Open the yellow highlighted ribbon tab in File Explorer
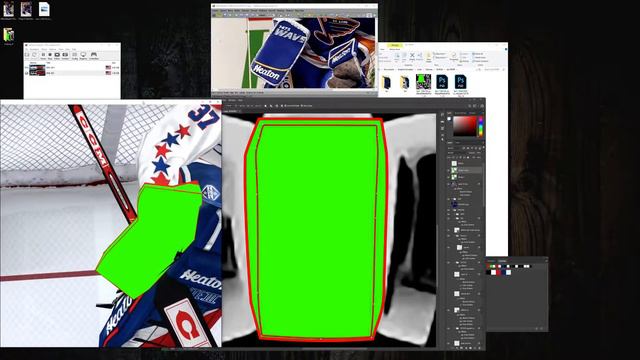This screenshot has height=360, width=640. coord(395,45)
